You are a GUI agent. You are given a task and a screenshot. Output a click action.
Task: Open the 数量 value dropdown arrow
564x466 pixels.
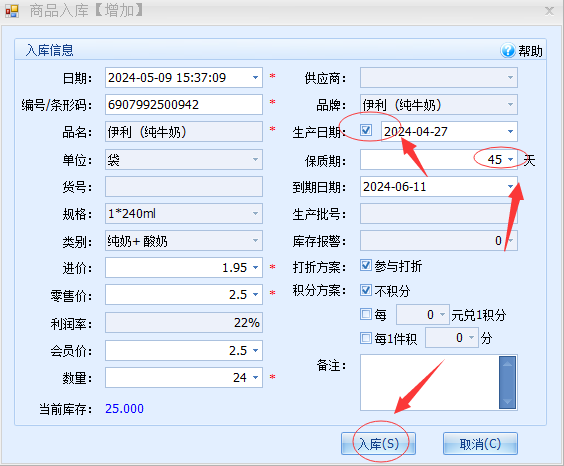click(x=255, y=378)
